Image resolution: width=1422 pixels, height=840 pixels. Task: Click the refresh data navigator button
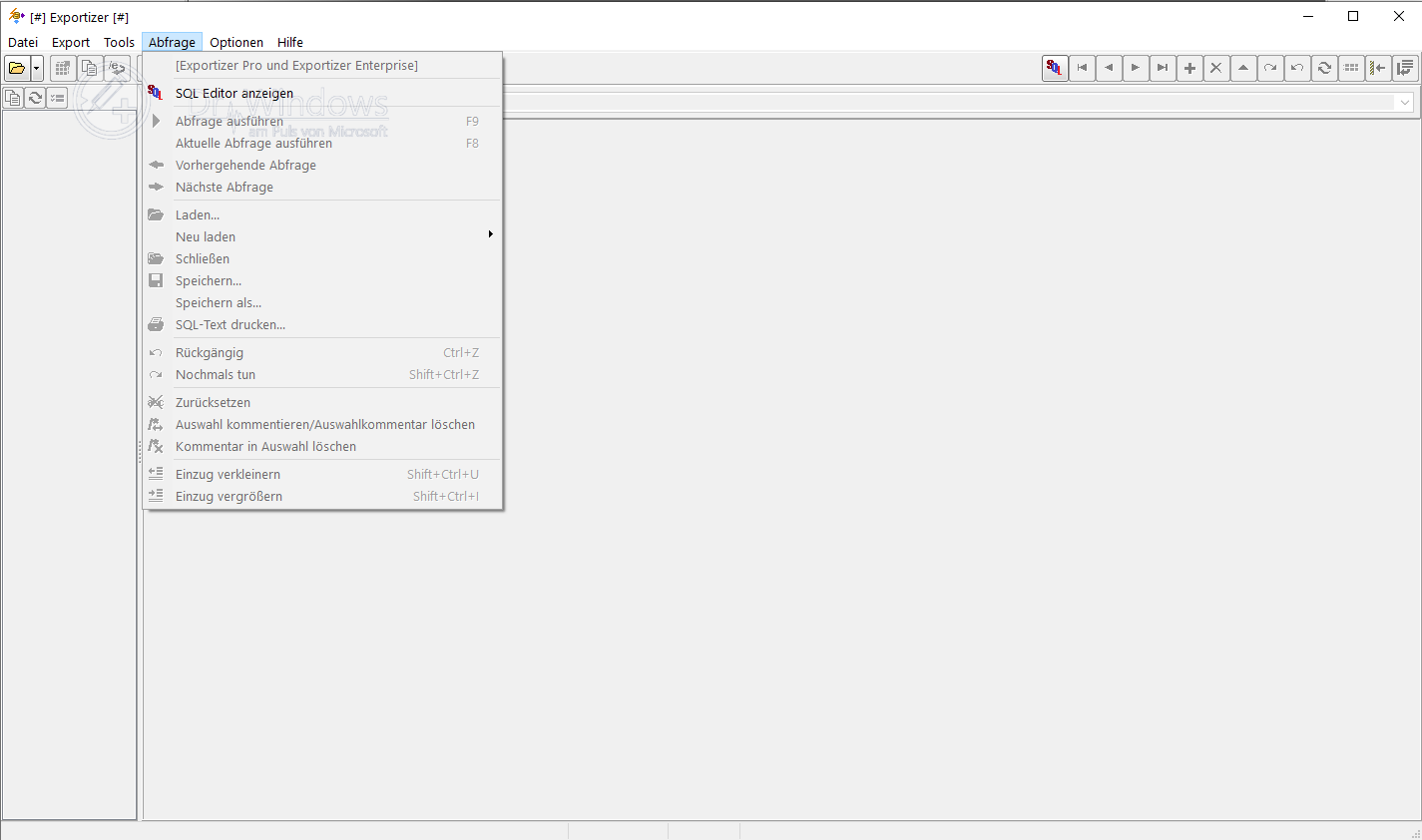1324,68
